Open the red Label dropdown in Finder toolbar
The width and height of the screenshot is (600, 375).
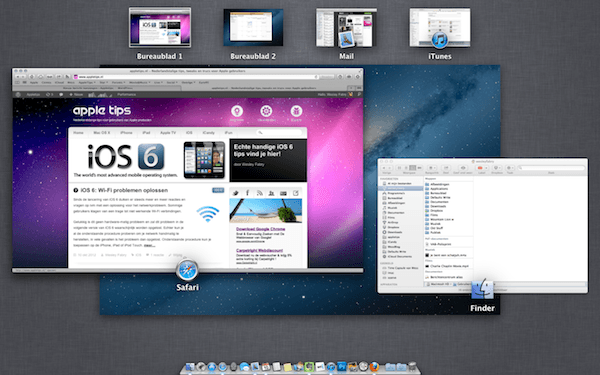(x=482, y=168)
